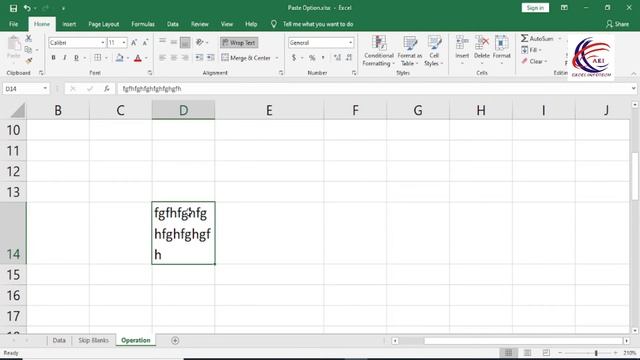Click the insert function fx icon
The height and width of the screenshot is (360, 640).
(107, 89)
